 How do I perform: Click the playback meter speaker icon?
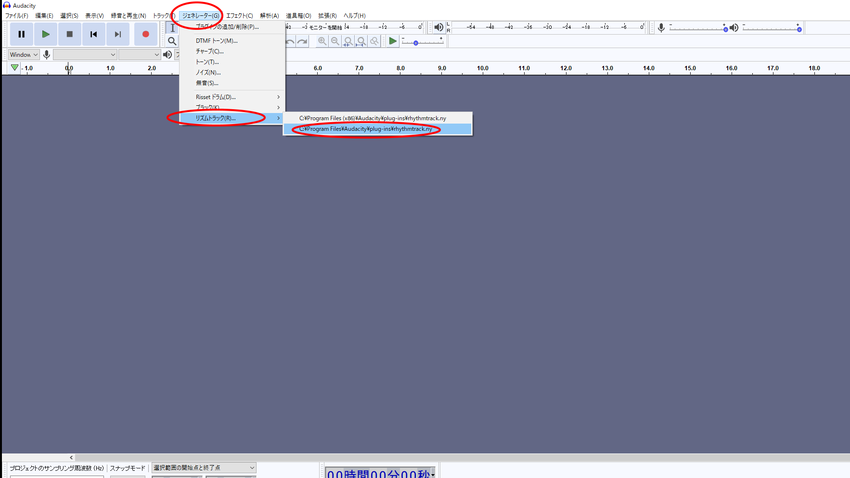(x=439, y=27)
